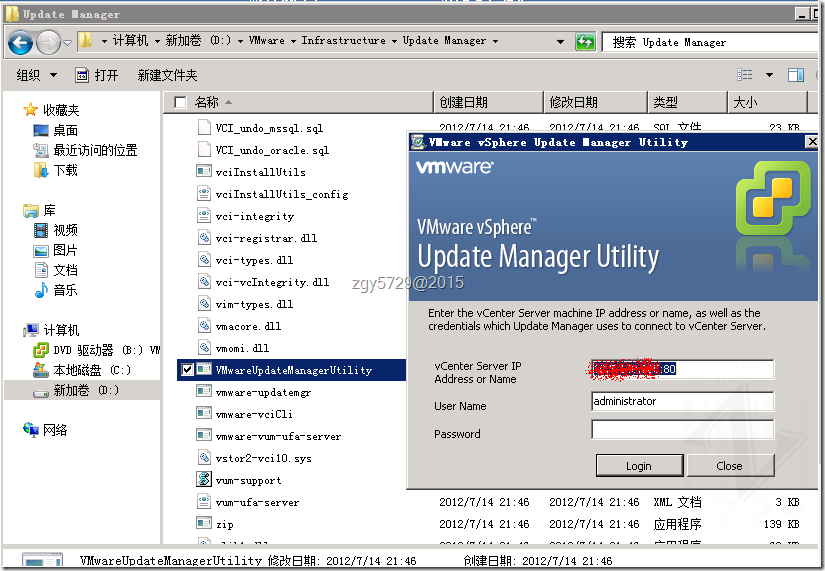Viewport: 825px width, 571px height.
Task: Sort by 创建日期 column header
Action: pyautogui.click(x=488, y=102)
